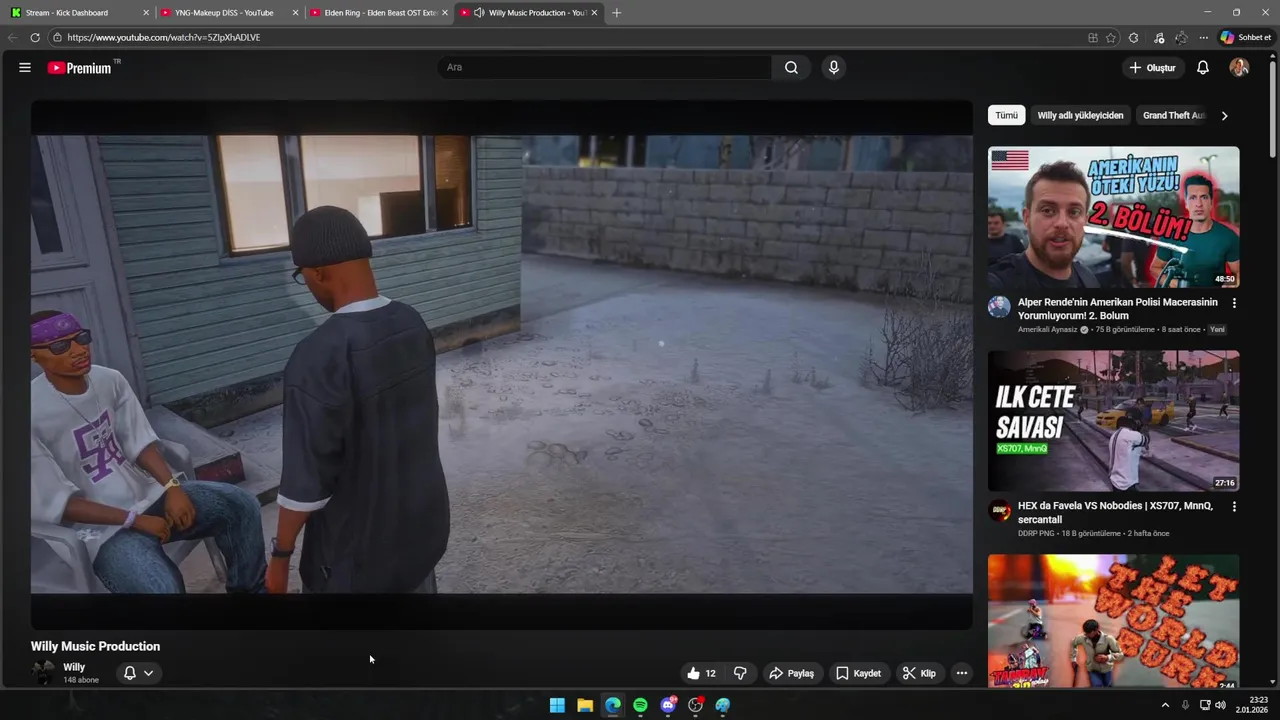1280x720 pixels.
Task: Show more filter chips with right chevron
Action: 1224,116
